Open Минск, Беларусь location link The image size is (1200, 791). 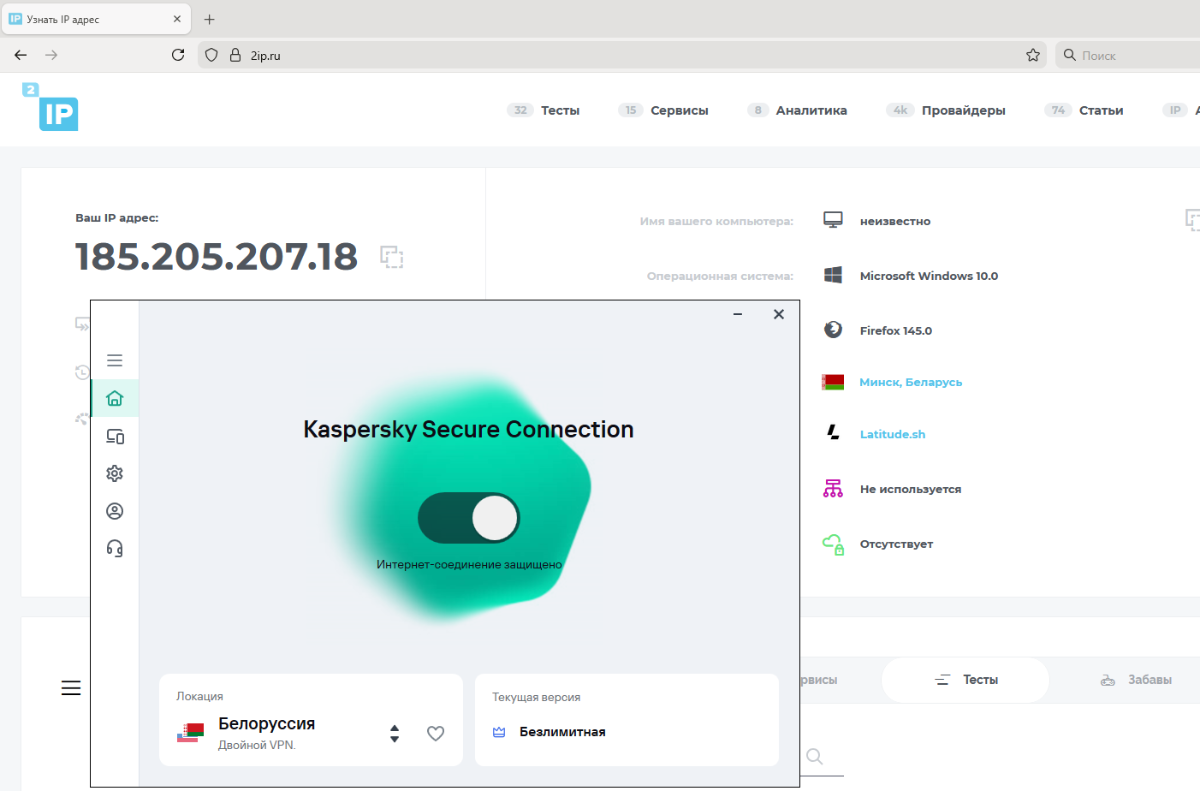911,382
